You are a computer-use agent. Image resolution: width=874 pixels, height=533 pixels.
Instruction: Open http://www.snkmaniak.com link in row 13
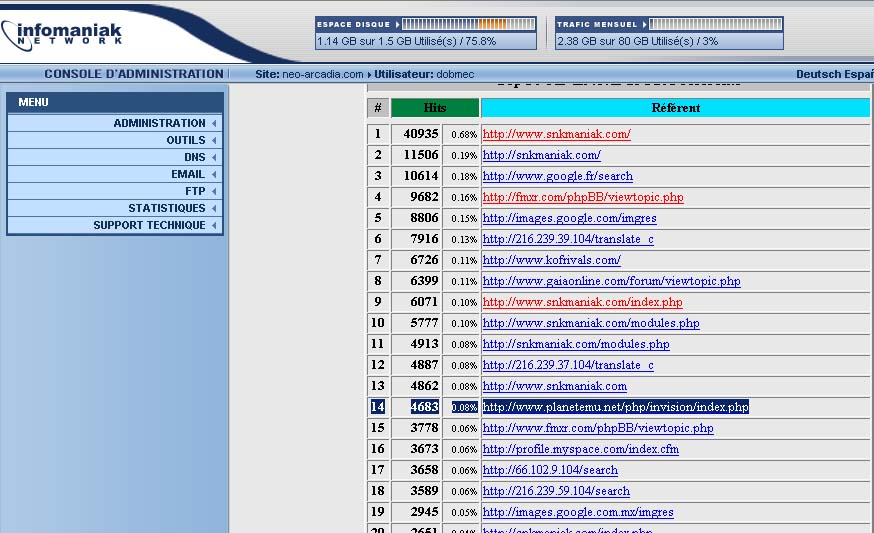[x=555, y=386]
